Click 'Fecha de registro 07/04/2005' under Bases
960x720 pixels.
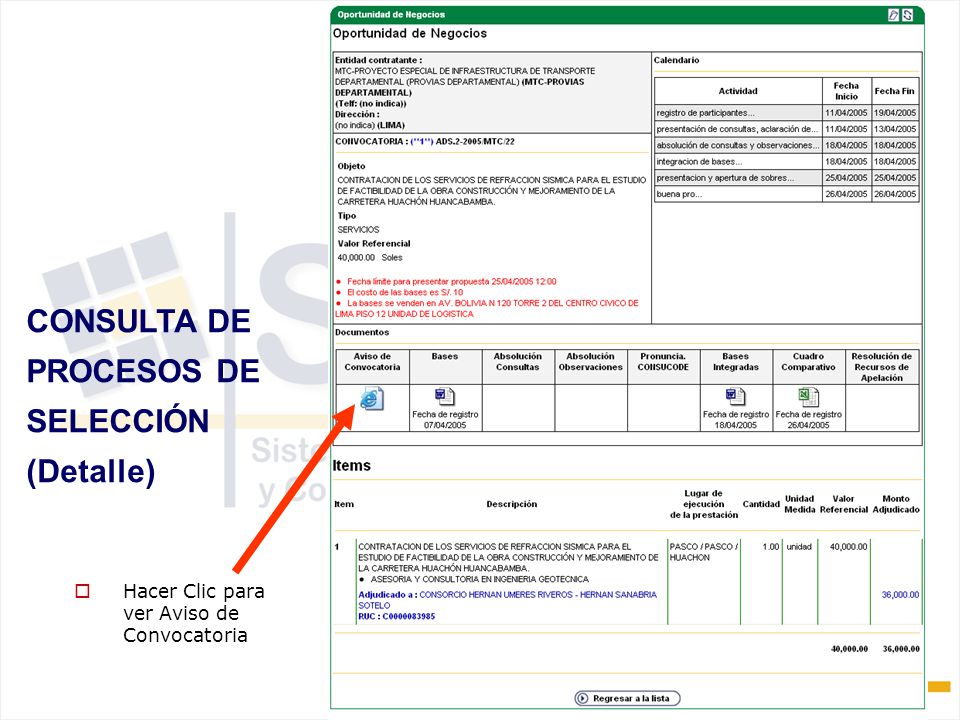pyautogui.click(x=445, y=419)
